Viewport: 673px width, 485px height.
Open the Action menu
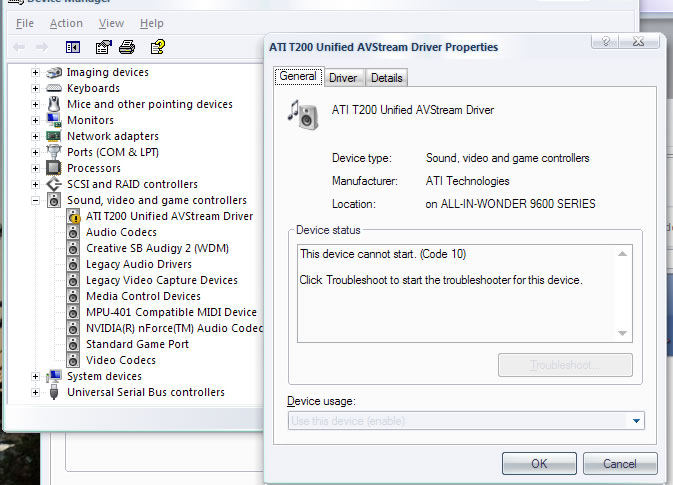coord(66,23)
